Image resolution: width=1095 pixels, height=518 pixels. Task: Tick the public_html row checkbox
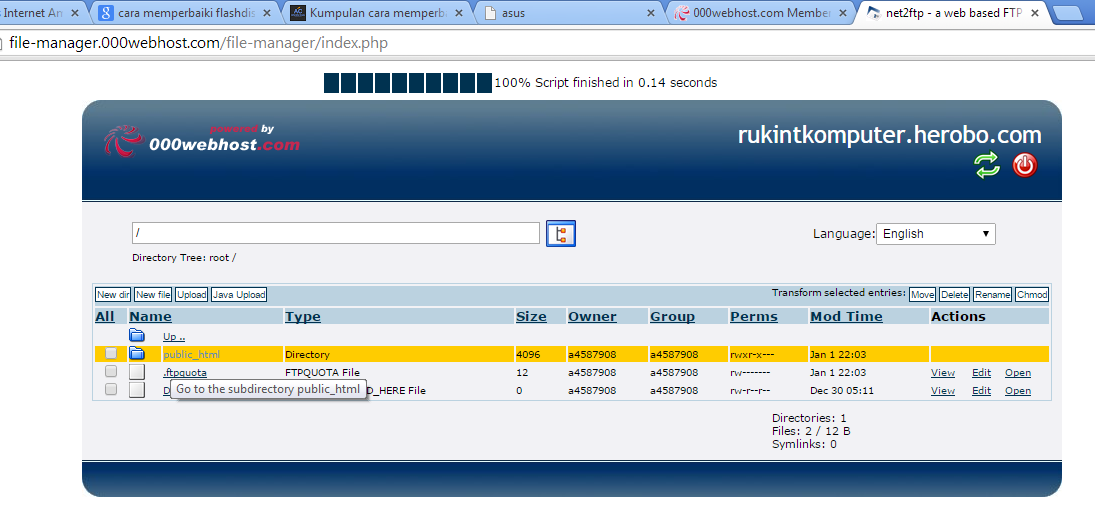[110, 353]
